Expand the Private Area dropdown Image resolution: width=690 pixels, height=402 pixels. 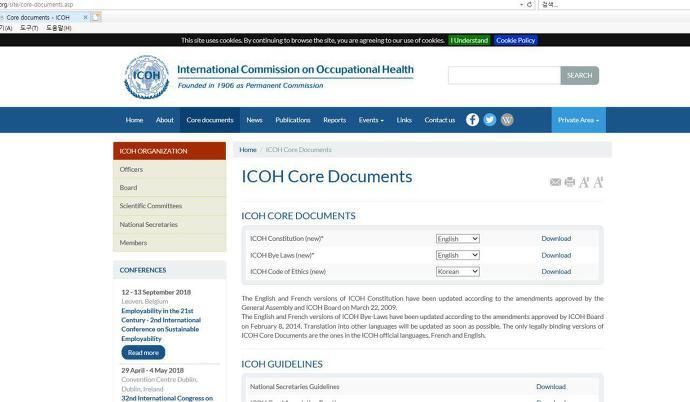pyautogui.click(x=578, y=120)
